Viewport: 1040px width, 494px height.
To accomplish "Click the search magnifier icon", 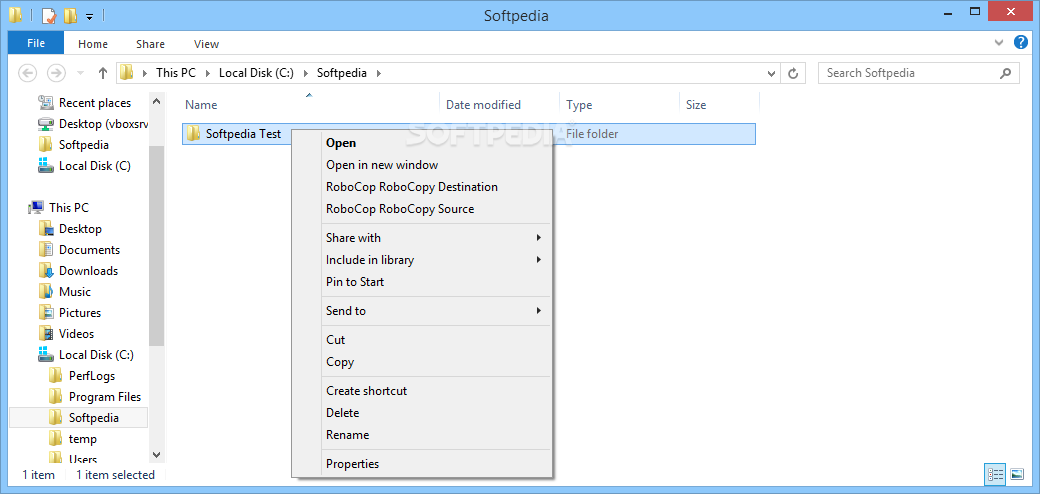I will pos(1006,73).
